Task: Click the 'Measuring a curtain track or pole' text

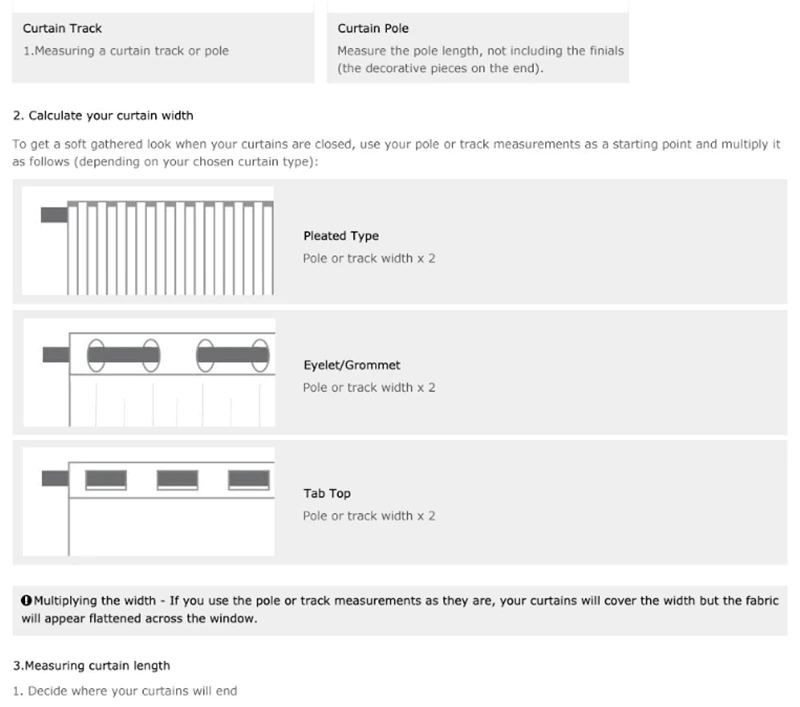Action: point(126,51)
